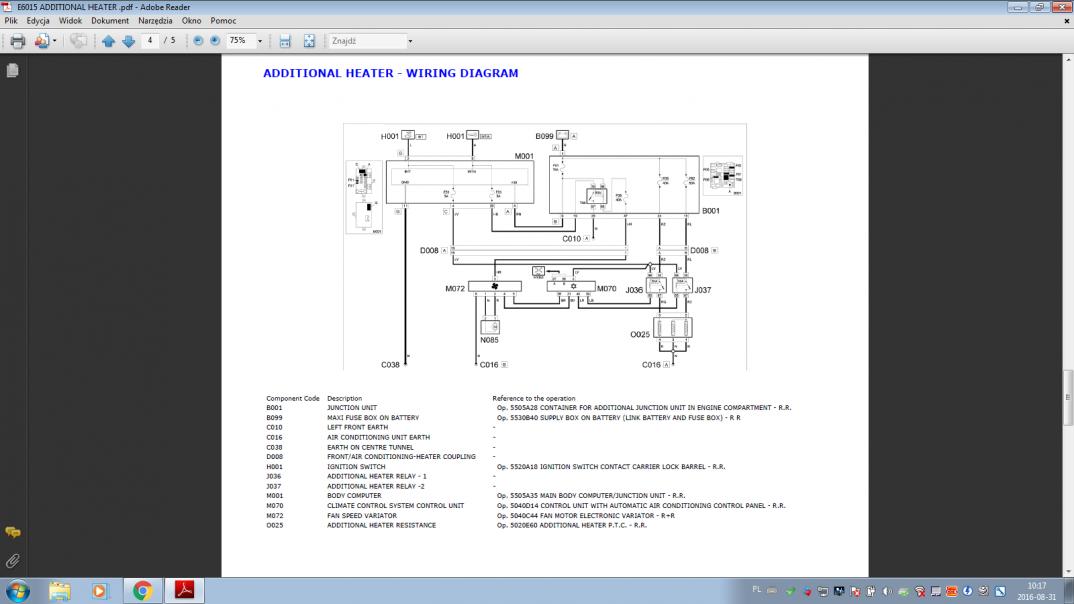The width and height of the screenshot is (1074, 604).
Task: Click the PL language indicator in tray
Action: coord(756,590)
